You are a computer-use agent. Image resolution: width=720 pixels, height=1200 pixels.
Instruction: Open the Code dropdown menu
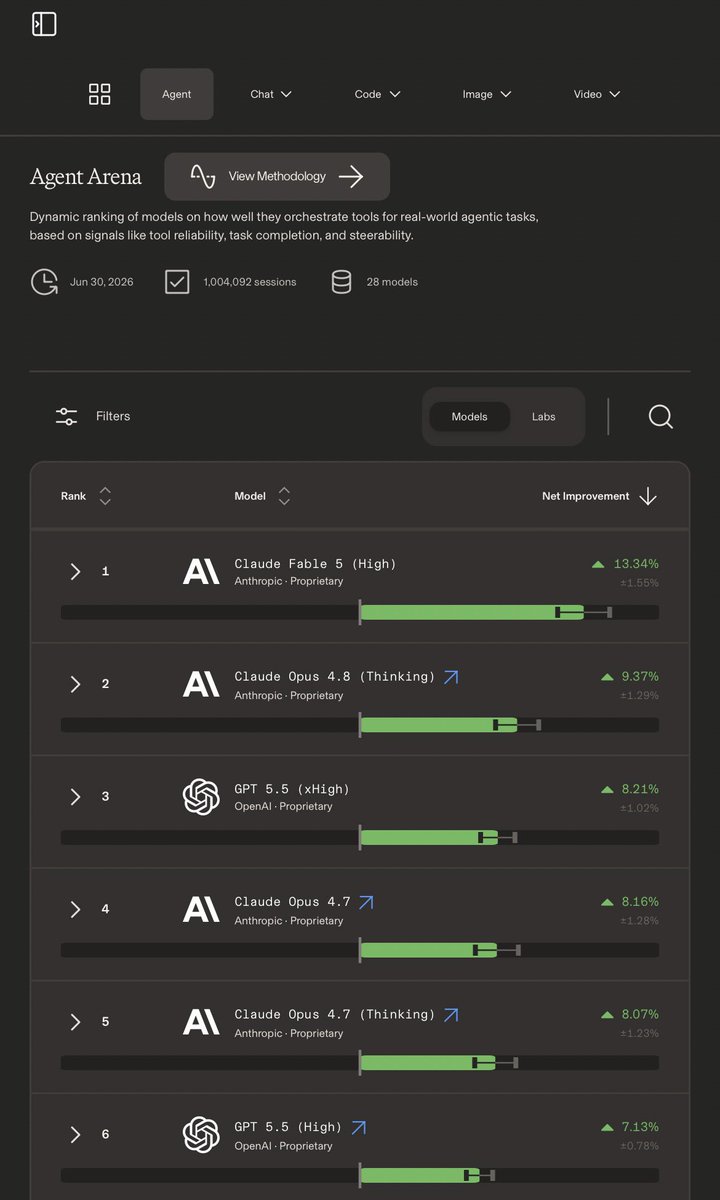pyautogui.click(x=378, y=94)
